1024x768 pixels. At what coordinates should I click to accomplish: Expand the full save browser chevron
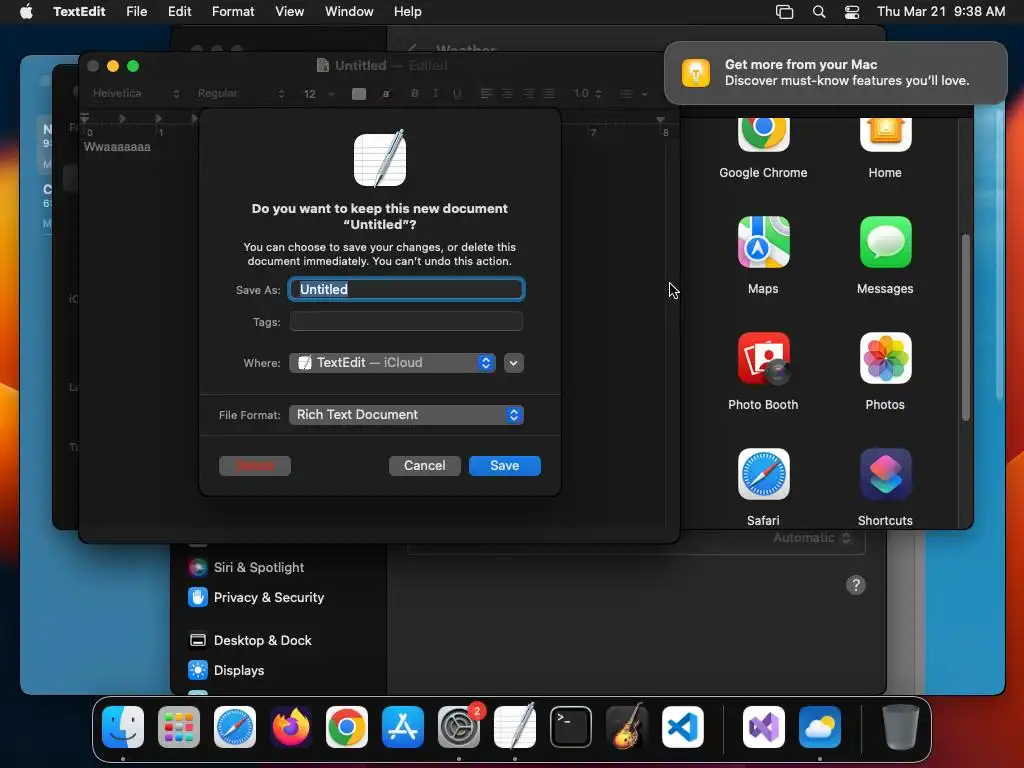514,363
